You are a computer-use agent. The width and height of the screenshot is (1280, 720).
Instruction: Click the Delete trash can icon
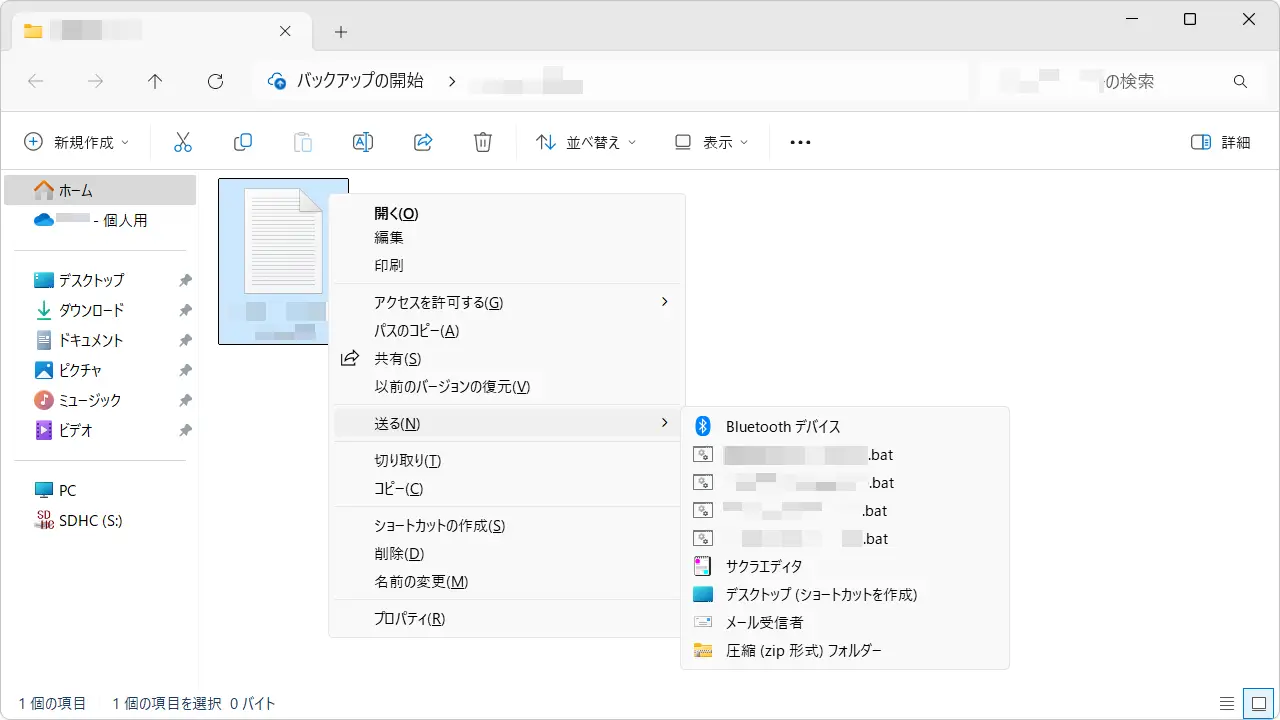pyautogui.click(x=482, y=142)
